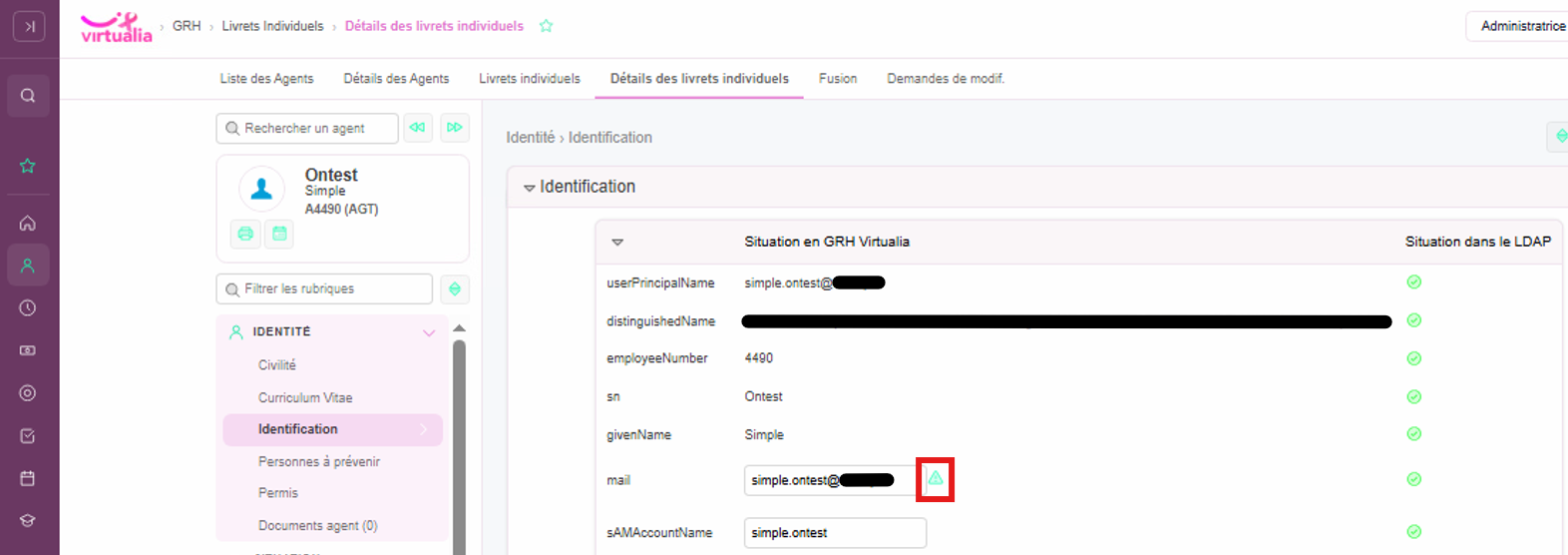The image size is (1568, 555).
Task: Click LDAP status check for sn
Action: coord(1413,396)
